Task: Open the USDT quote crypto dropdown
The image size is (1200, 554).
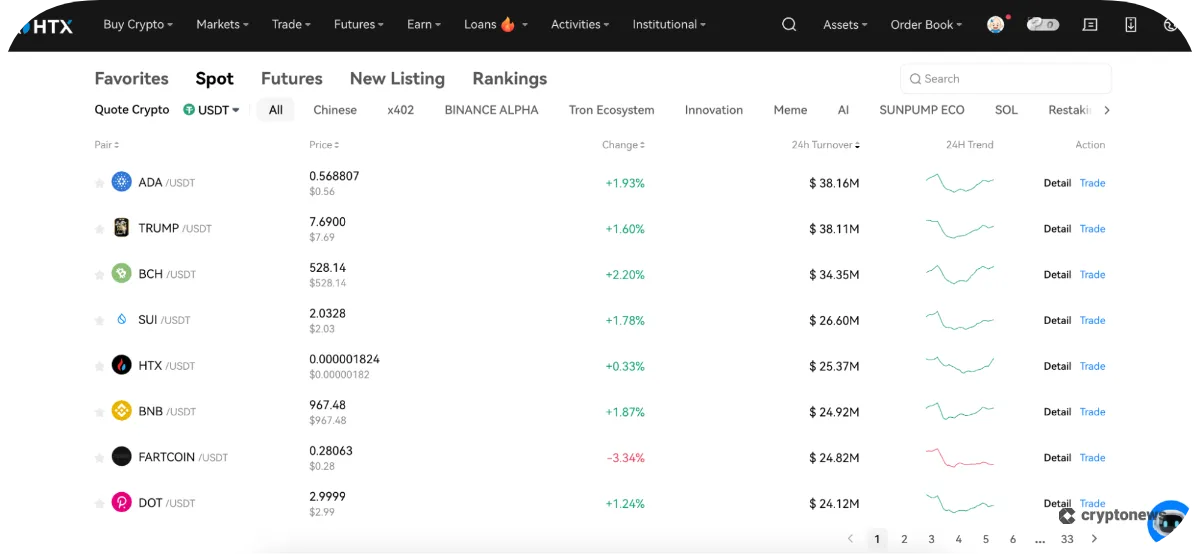Action: click(x=211, y=110)
